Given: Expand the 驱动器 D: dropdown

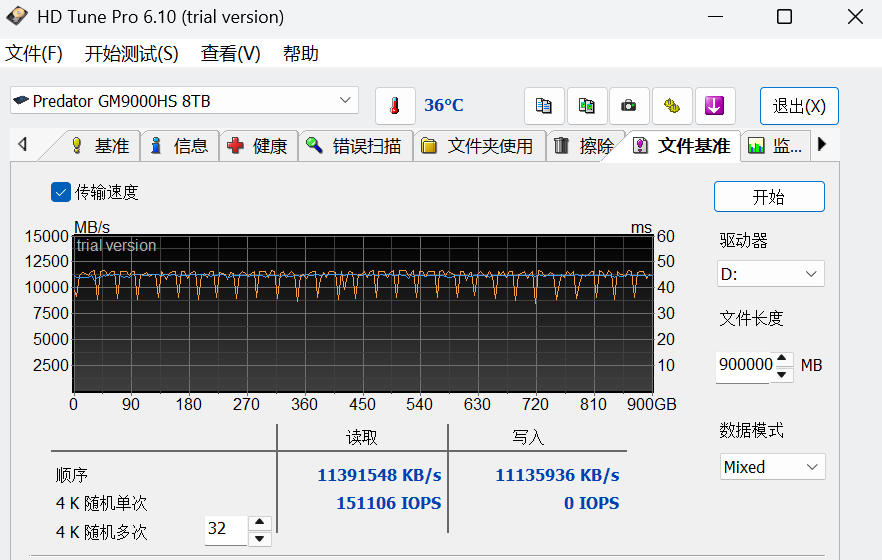Looking at the screenshot, I should click(x=771, y=274).
